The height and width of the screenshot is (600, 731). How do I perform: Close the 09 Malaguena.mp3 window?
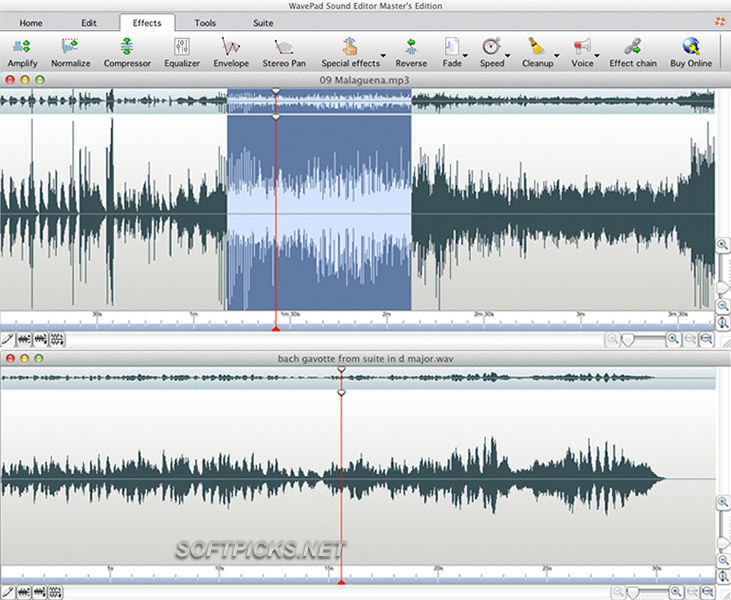click(10, 80)
